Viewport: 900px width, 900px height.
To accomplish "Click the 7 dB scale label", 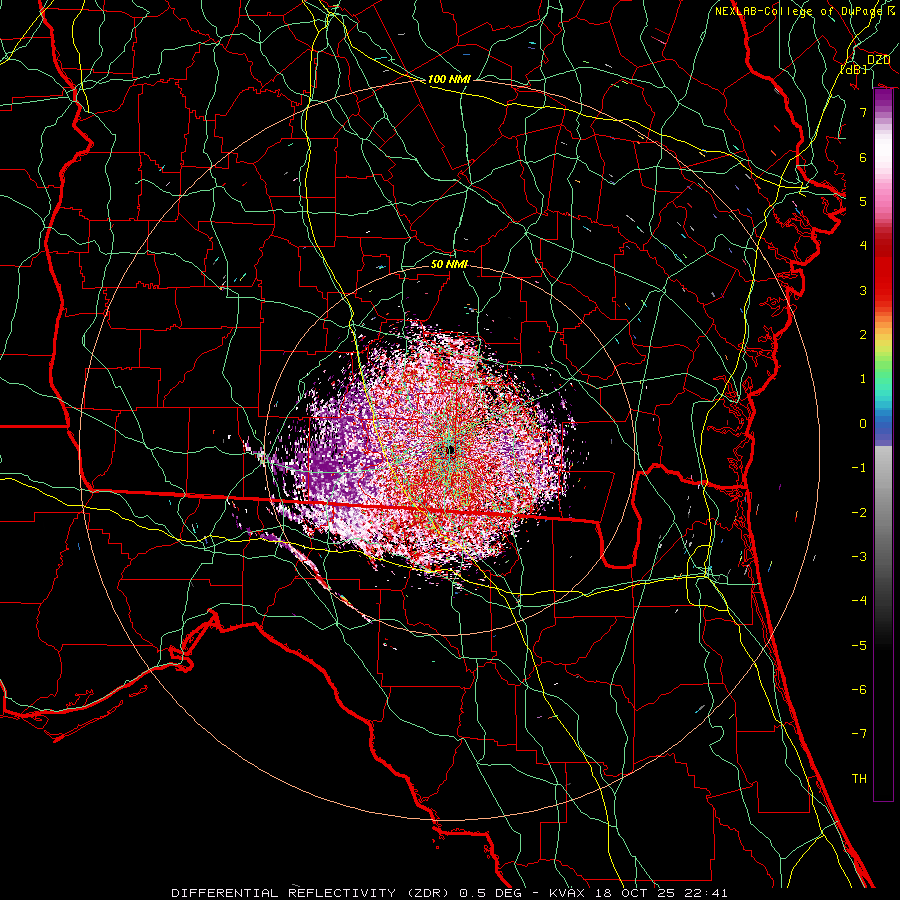I will tap(863, 112).
